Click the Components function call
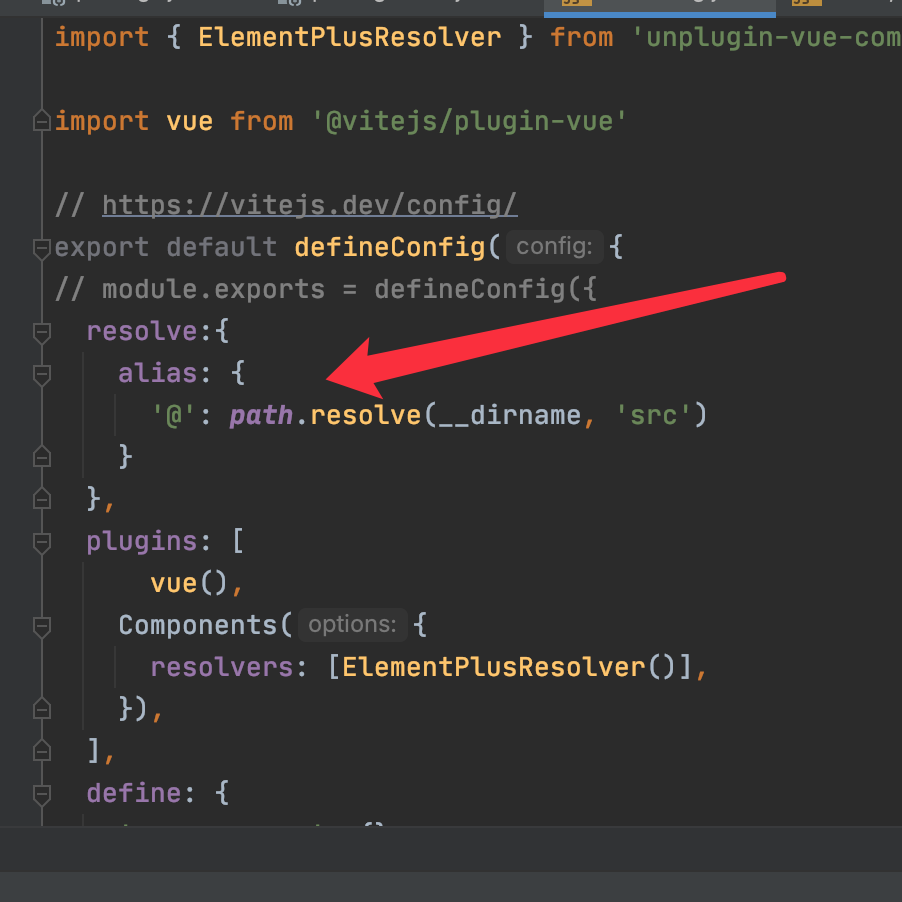This screenshot has width=902, height=902. (198, 625)
